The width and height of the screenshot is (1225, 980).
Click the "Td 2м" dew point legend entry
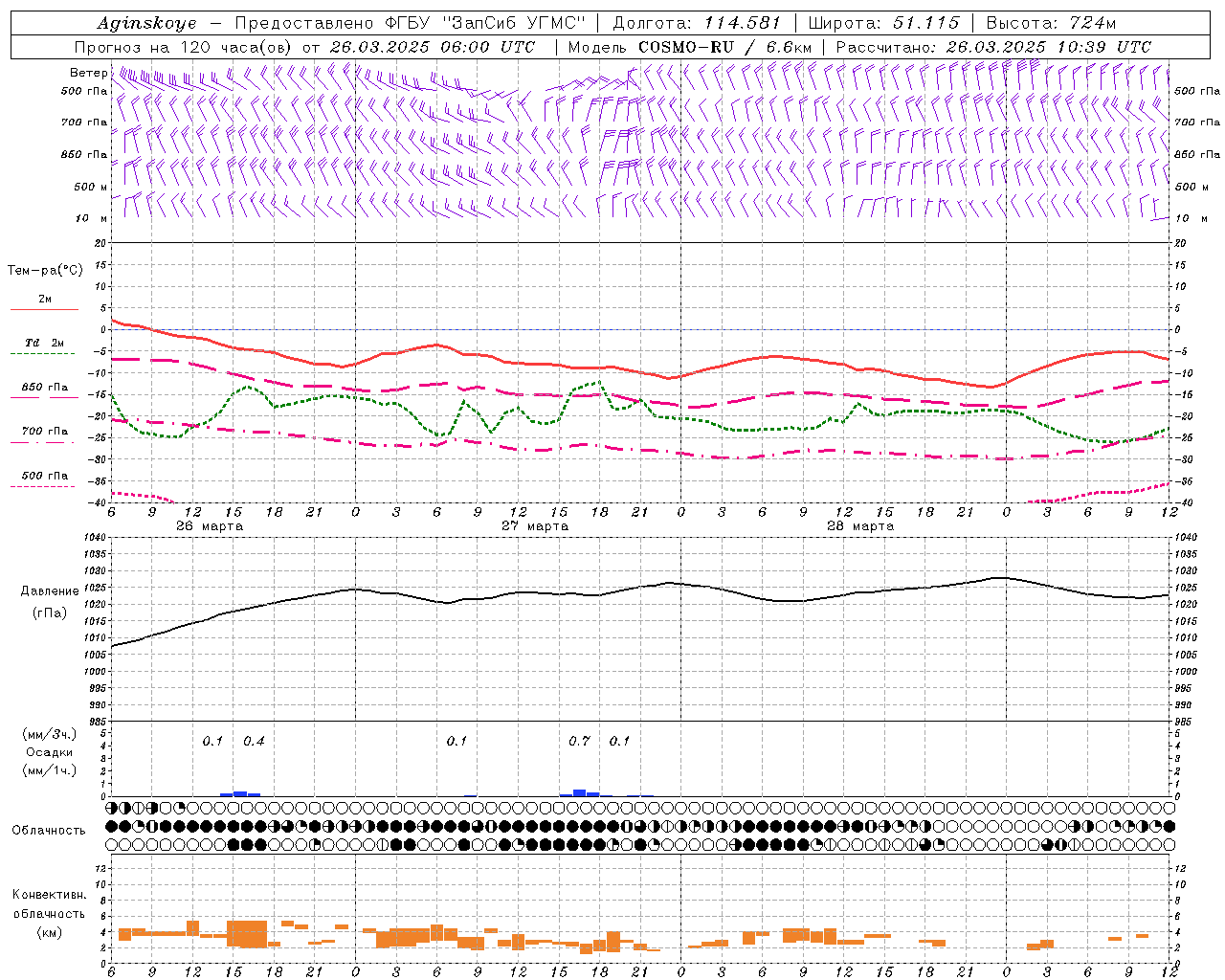coord(45,343)
